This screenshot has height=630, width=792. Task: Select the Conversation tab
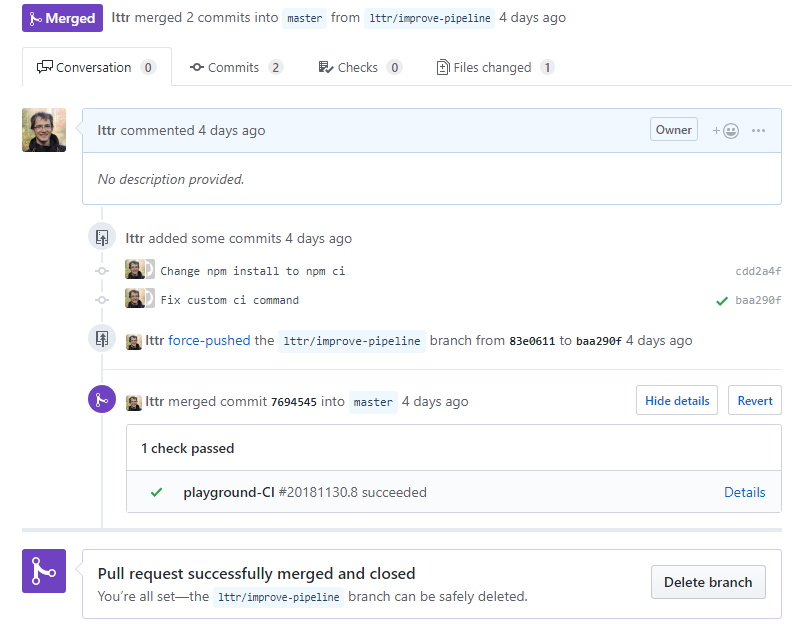tap(96, 67)
